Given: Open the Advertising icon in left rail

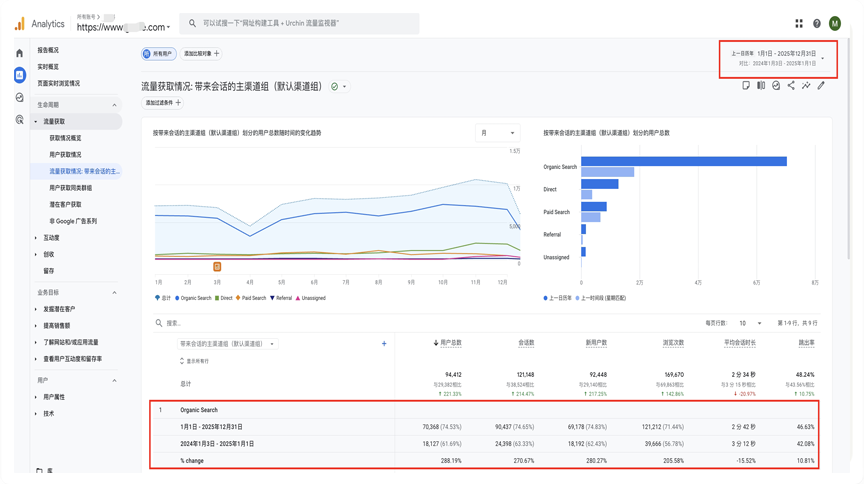Looking at the screenshot, I should click(x=19, y=120).
